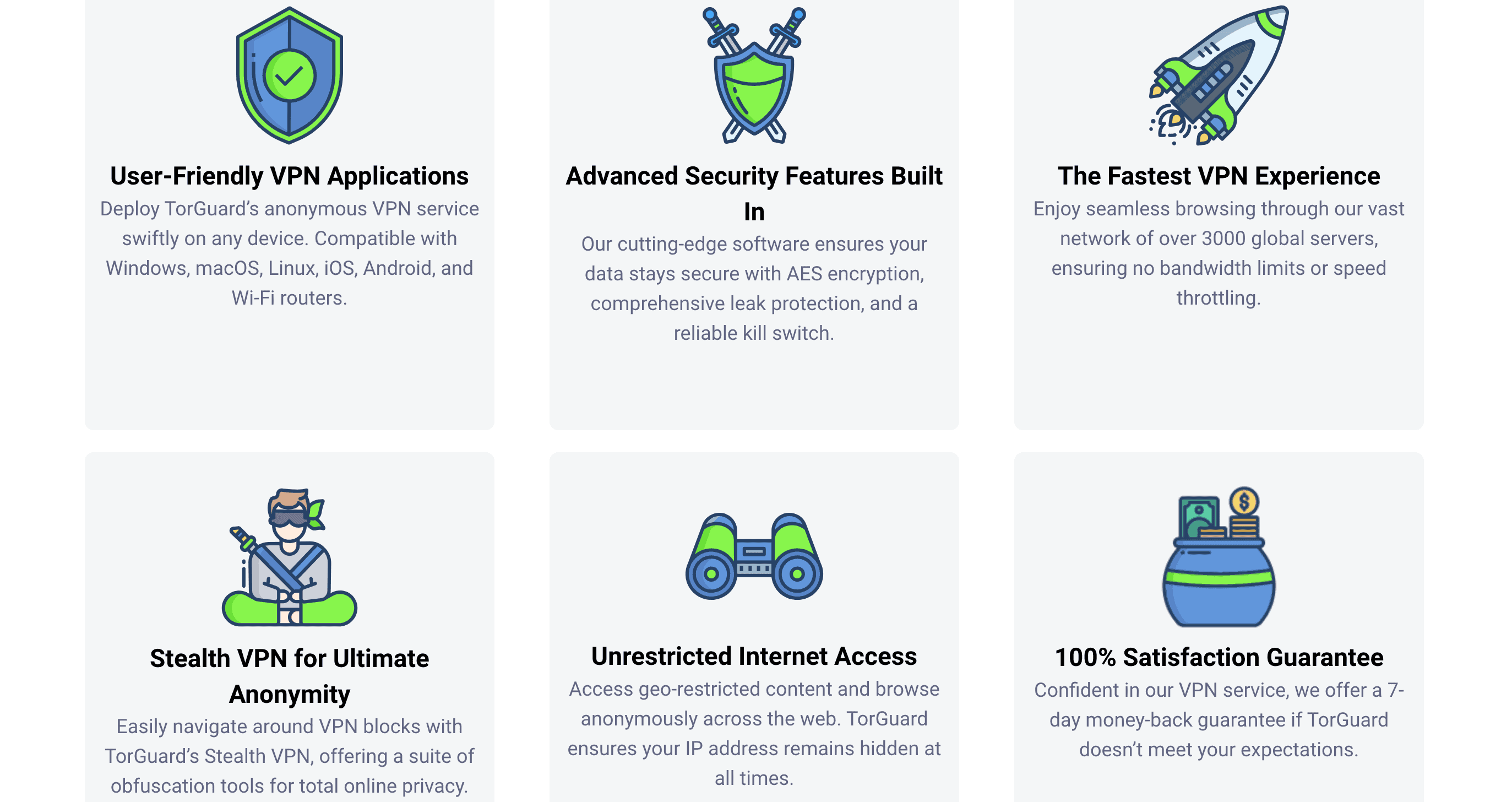Image resolution: width=1512 pixels, height=802 pixels.
Task: Click the 3000 global servers description text
Action: tap(1219, 253)
